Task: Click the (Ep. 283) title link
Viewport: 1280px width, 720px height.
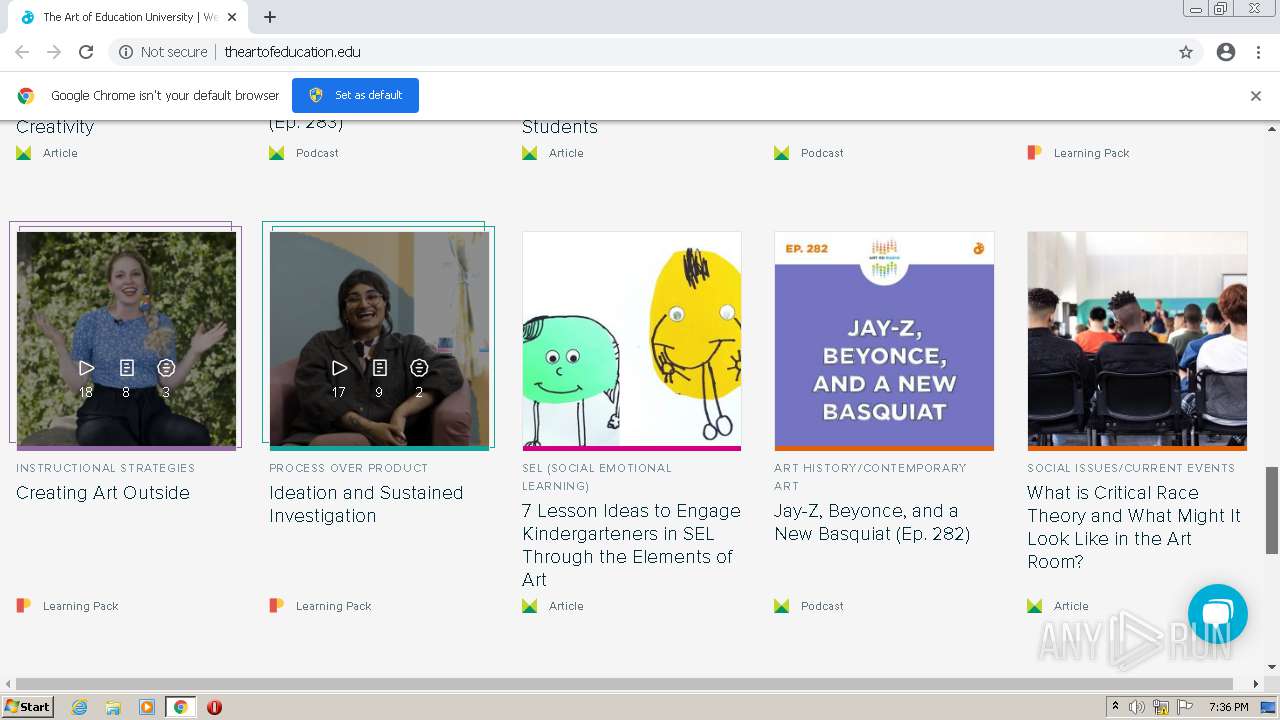Action: [x=306, y=124]
